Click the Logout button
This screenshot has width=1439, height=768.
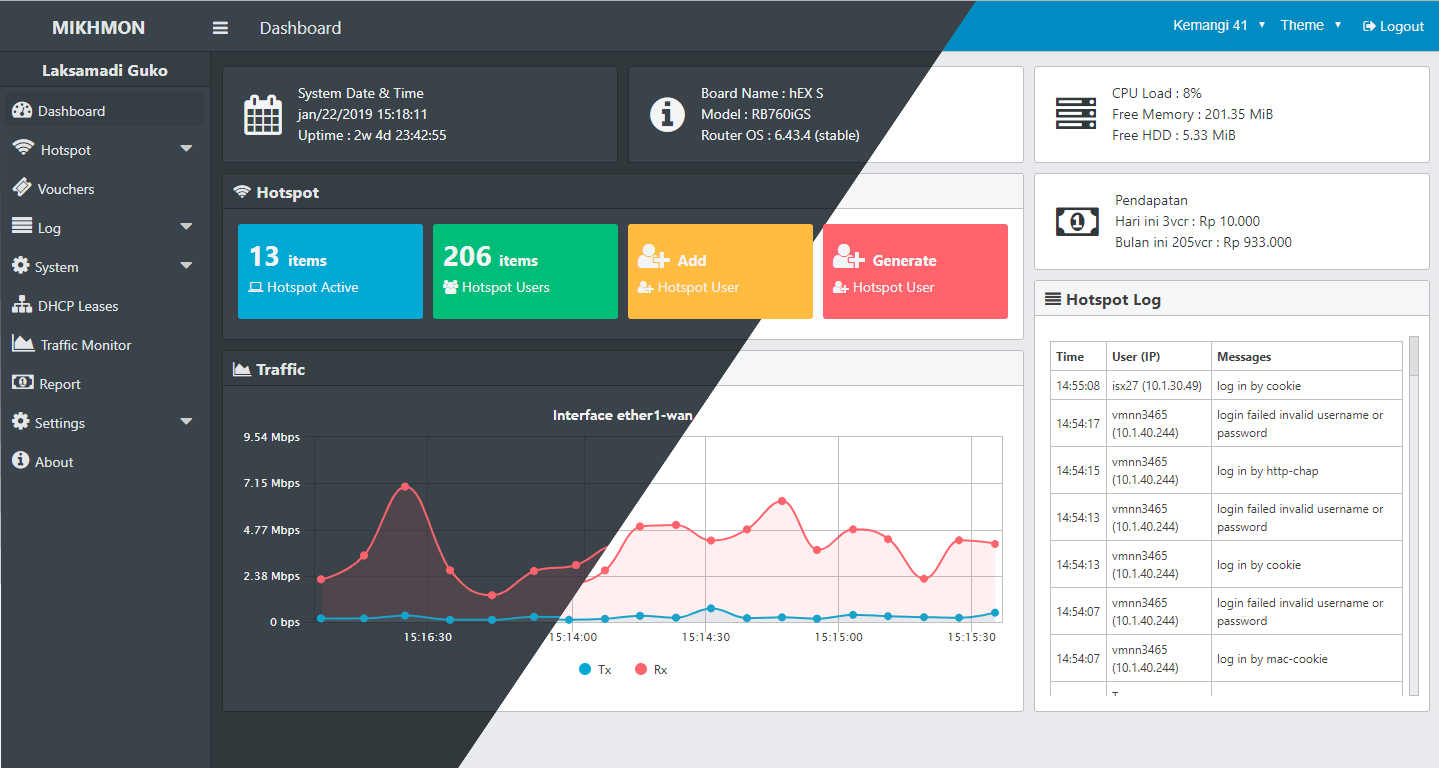click(1393, 25)
